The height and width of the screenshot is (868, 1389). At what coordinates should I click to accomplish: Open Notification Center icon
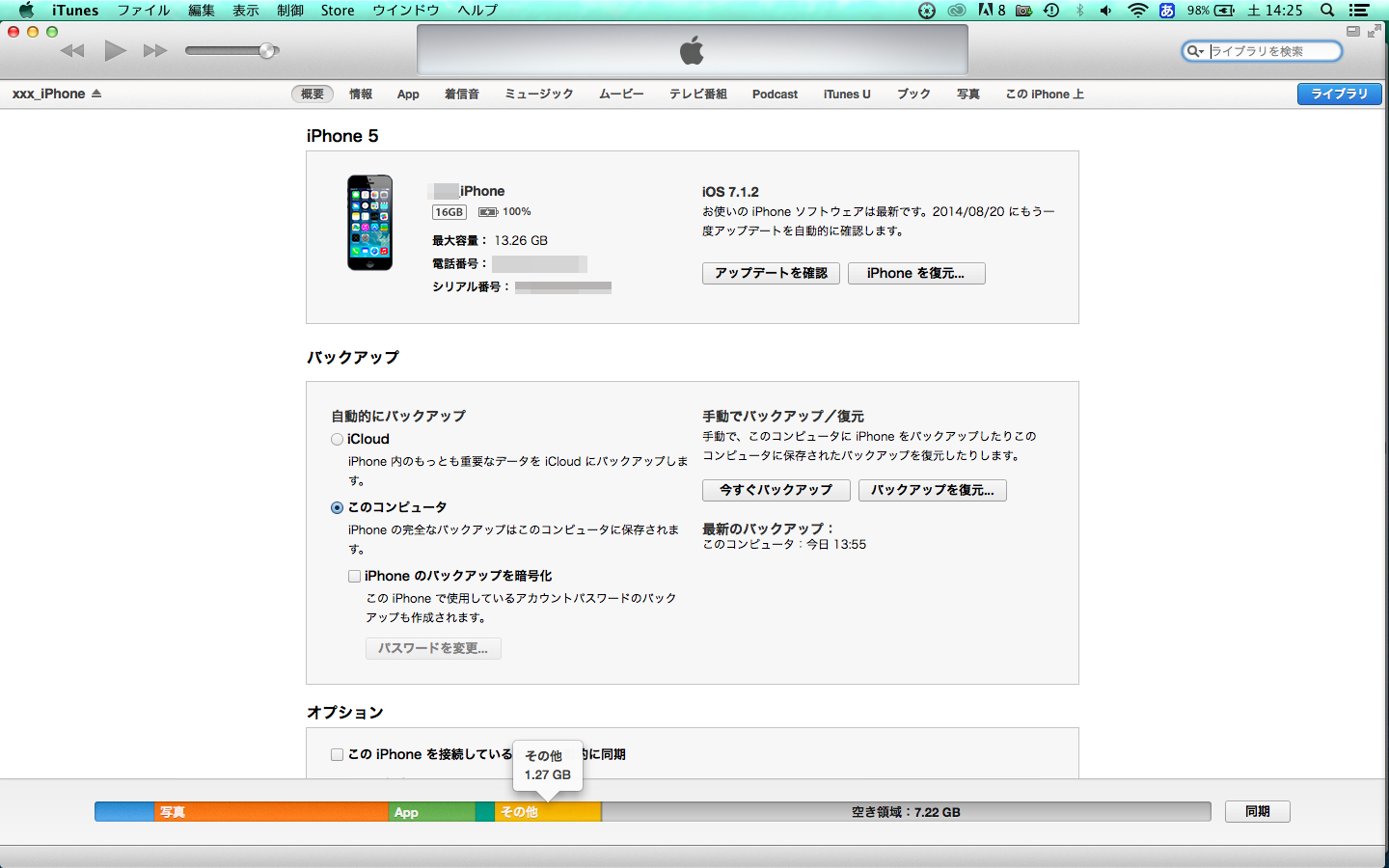1360,11
